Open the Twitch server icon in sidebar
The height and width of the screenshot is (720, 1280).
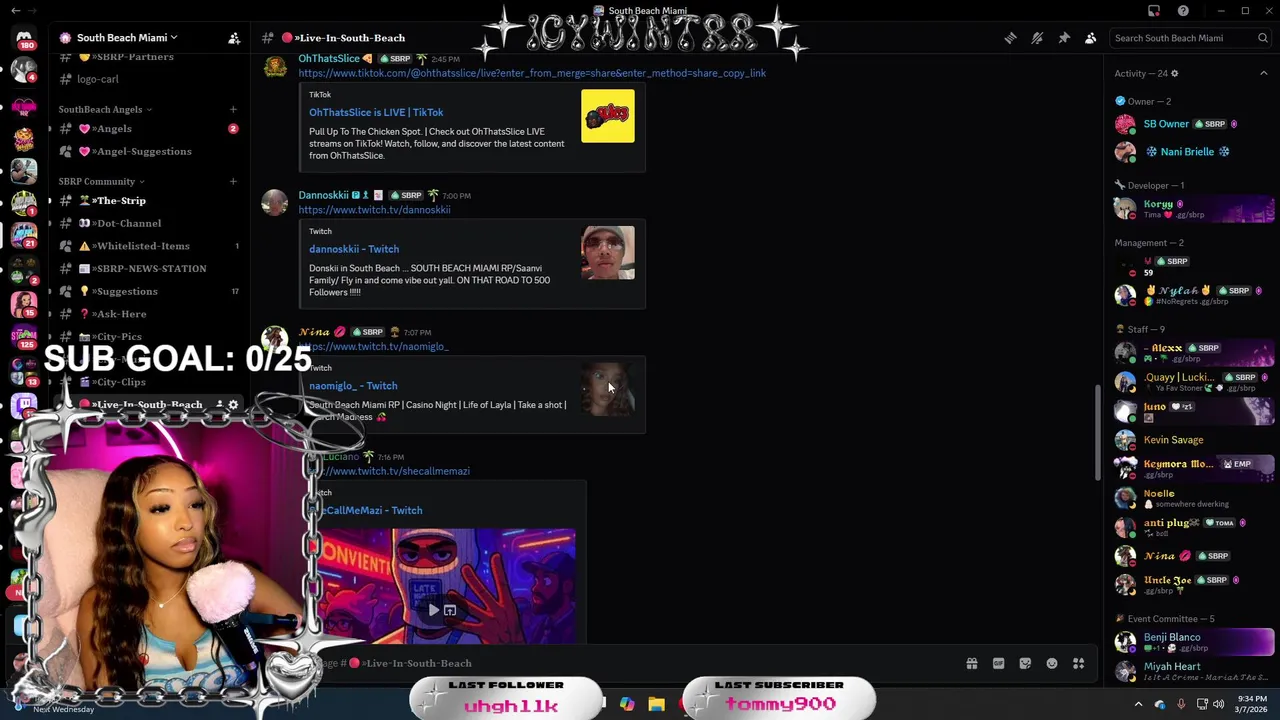click(24, 405)
